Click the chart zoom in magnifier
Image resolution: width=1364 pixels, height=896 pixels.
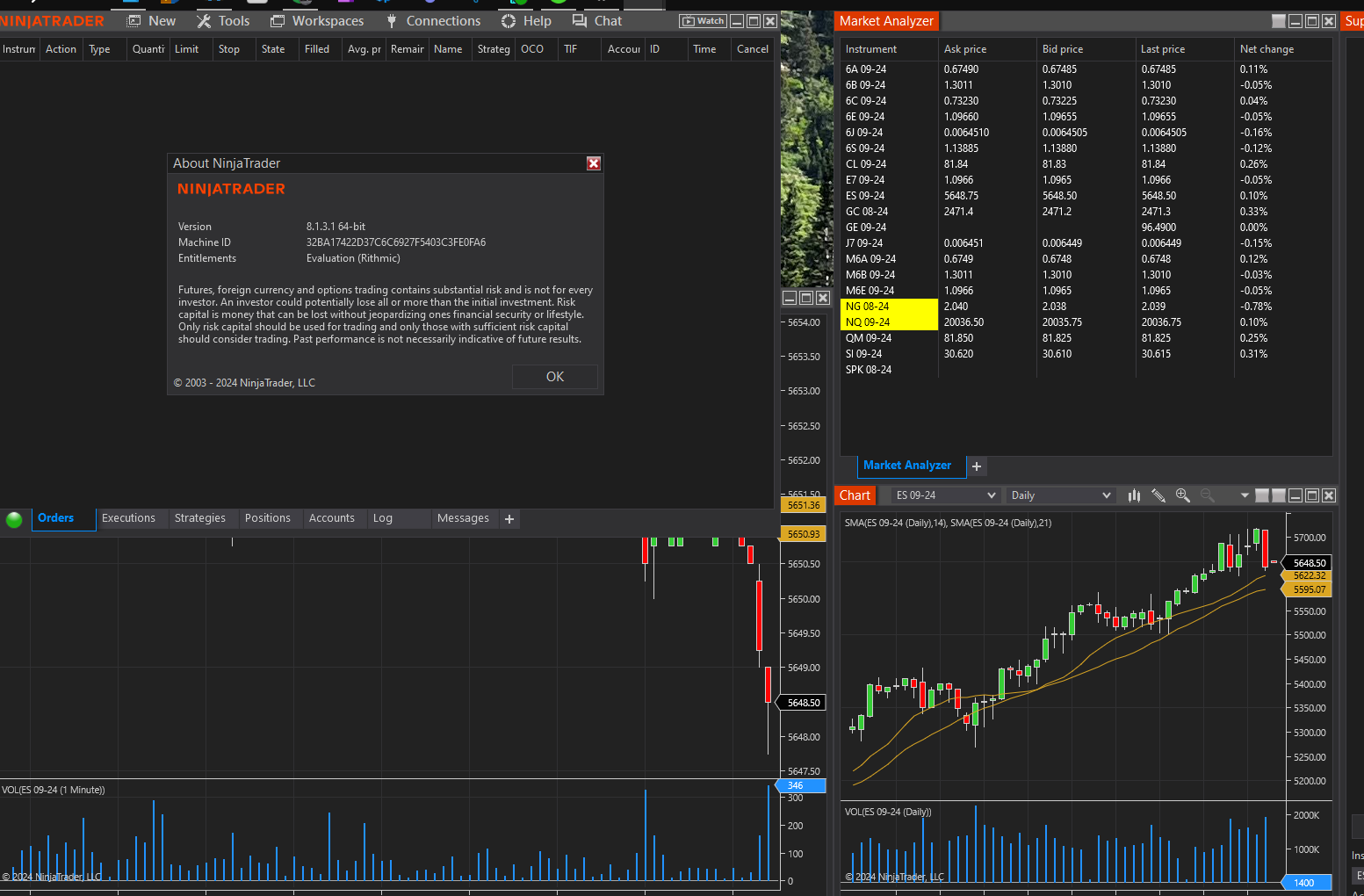click(1183, 495)
